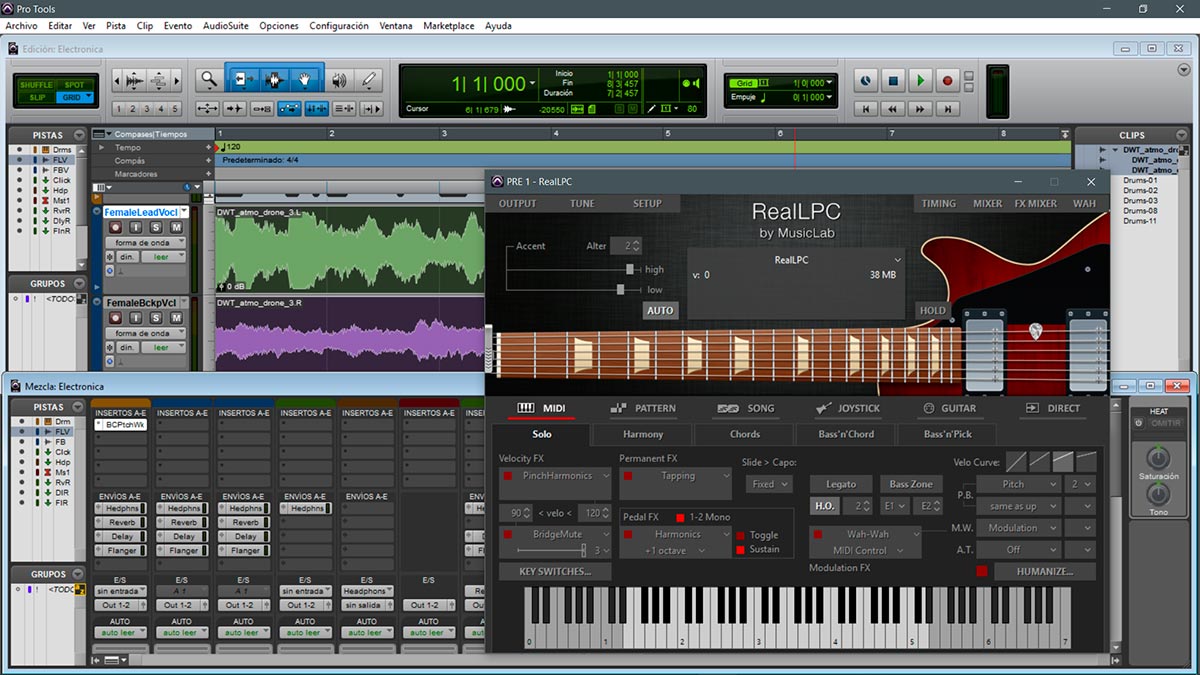
Task: Click the Online sync clock button
Action: point(866,80)
